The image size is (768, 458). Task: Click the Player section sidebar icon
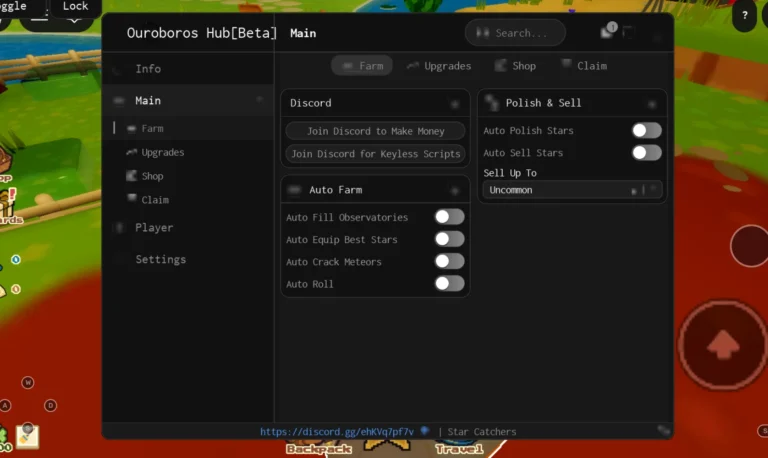coord(119,227)
